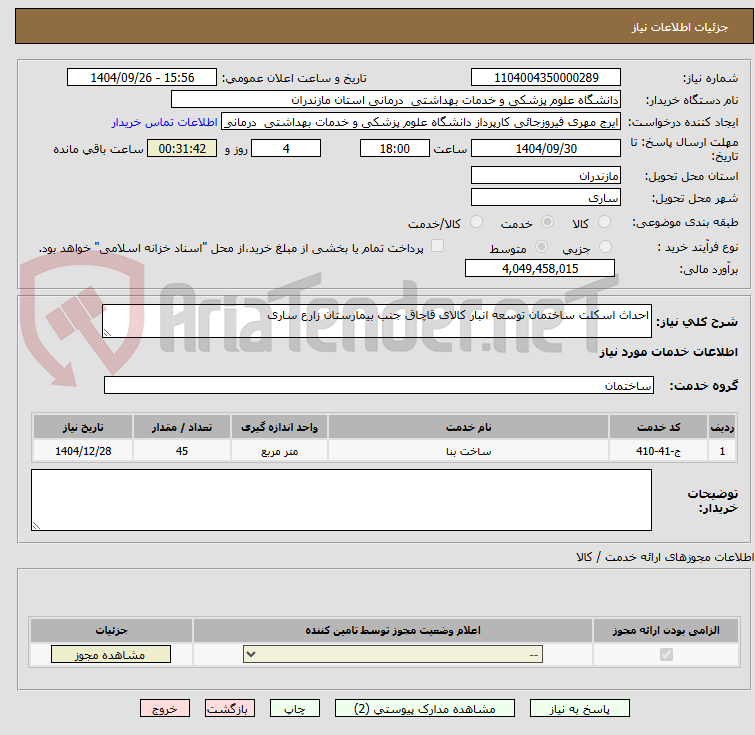This screenshot has width=755, height=735.
Task: Click the الزامی بودن ارائه مجوز header
Action: click(x=666, y=630)
